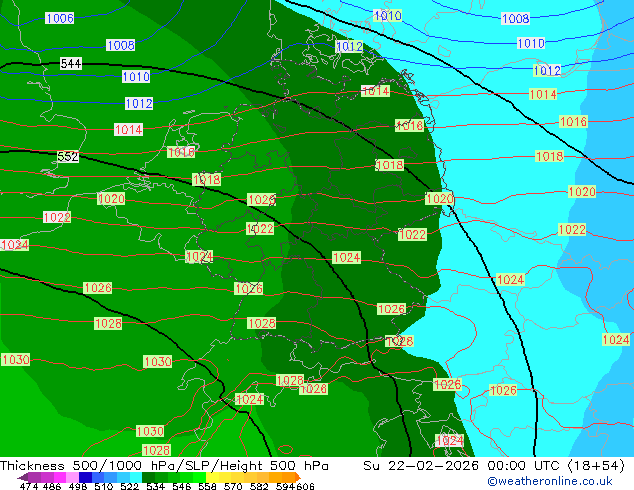Pick the darkest green legend swatch
The width and height of the screenshot is (634, 490).
149,477
